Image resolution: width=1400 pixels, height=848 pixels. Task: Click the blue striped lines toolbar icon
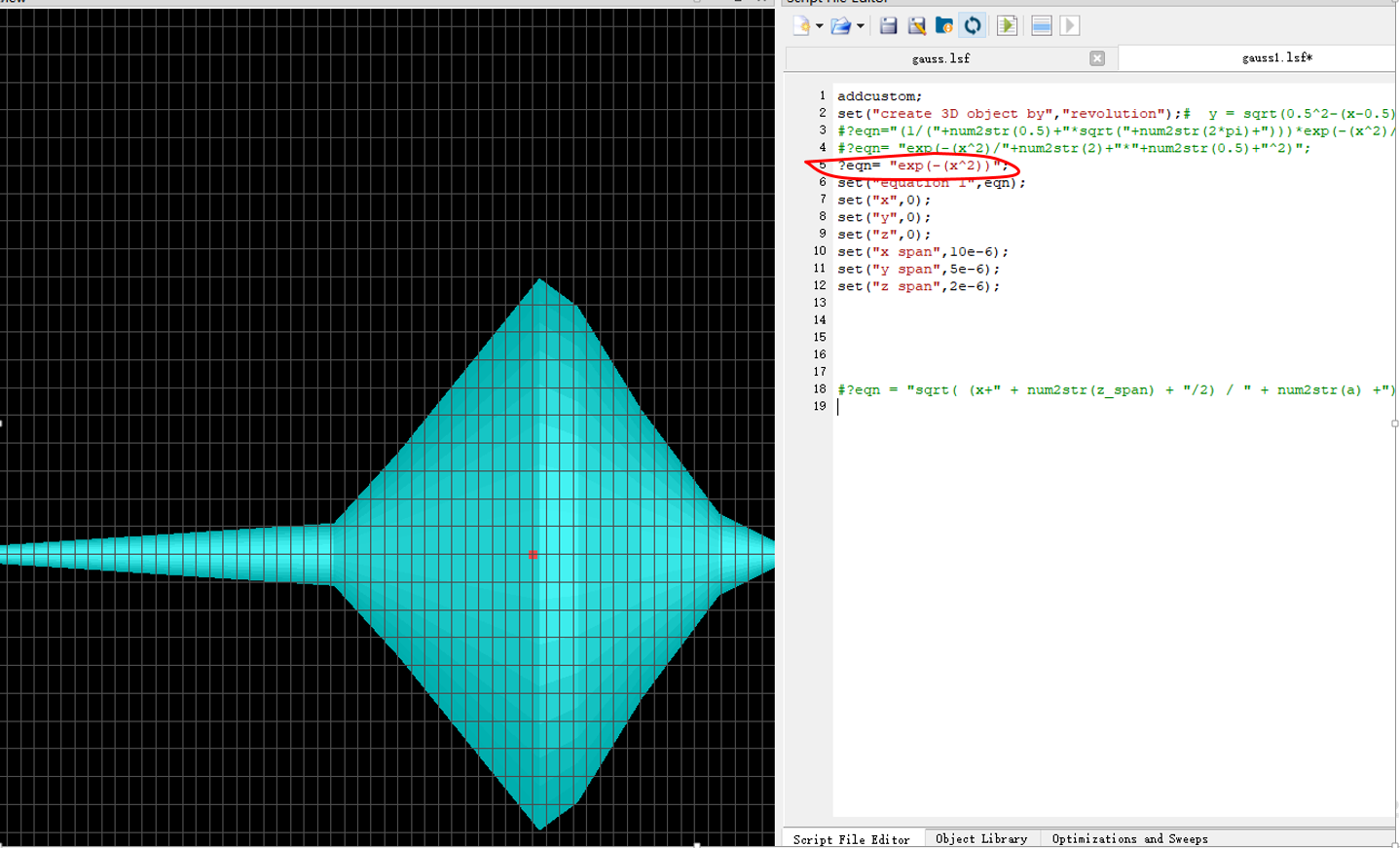(1041, 26)
